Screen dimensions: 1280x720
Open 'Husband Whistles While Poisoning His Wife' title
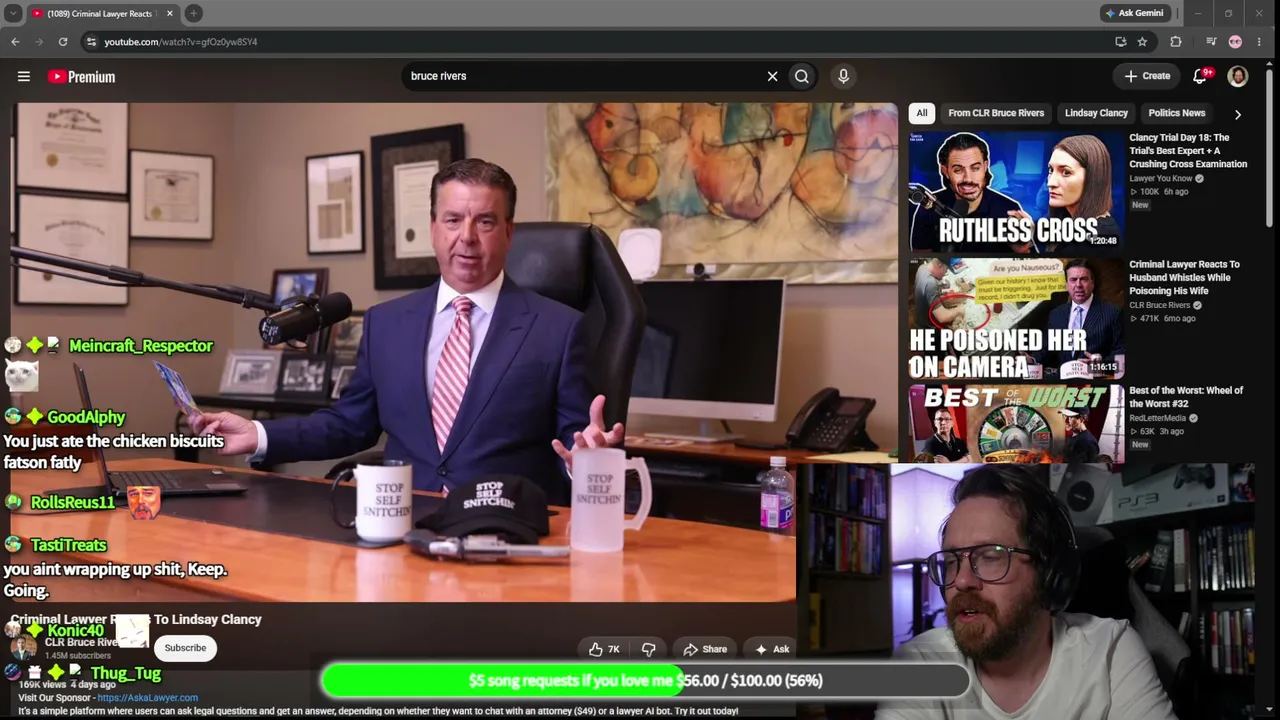pyautogui.click(x=1184, y=278)
